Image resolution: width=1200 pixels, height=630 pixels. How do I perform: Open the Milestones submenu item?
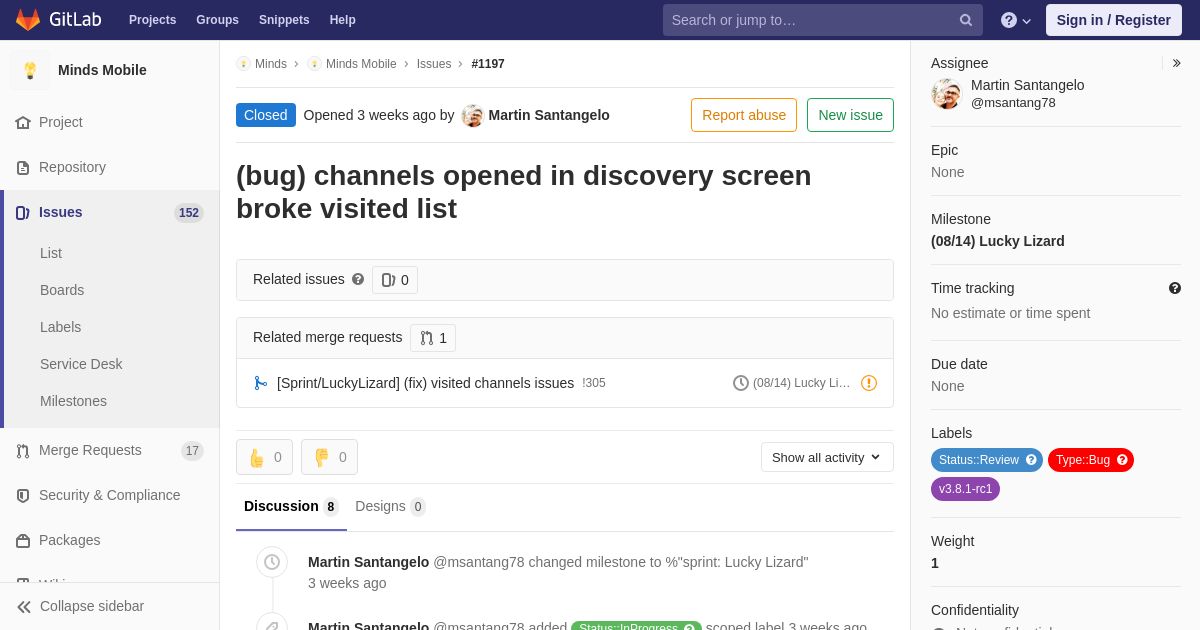point(73,401)
